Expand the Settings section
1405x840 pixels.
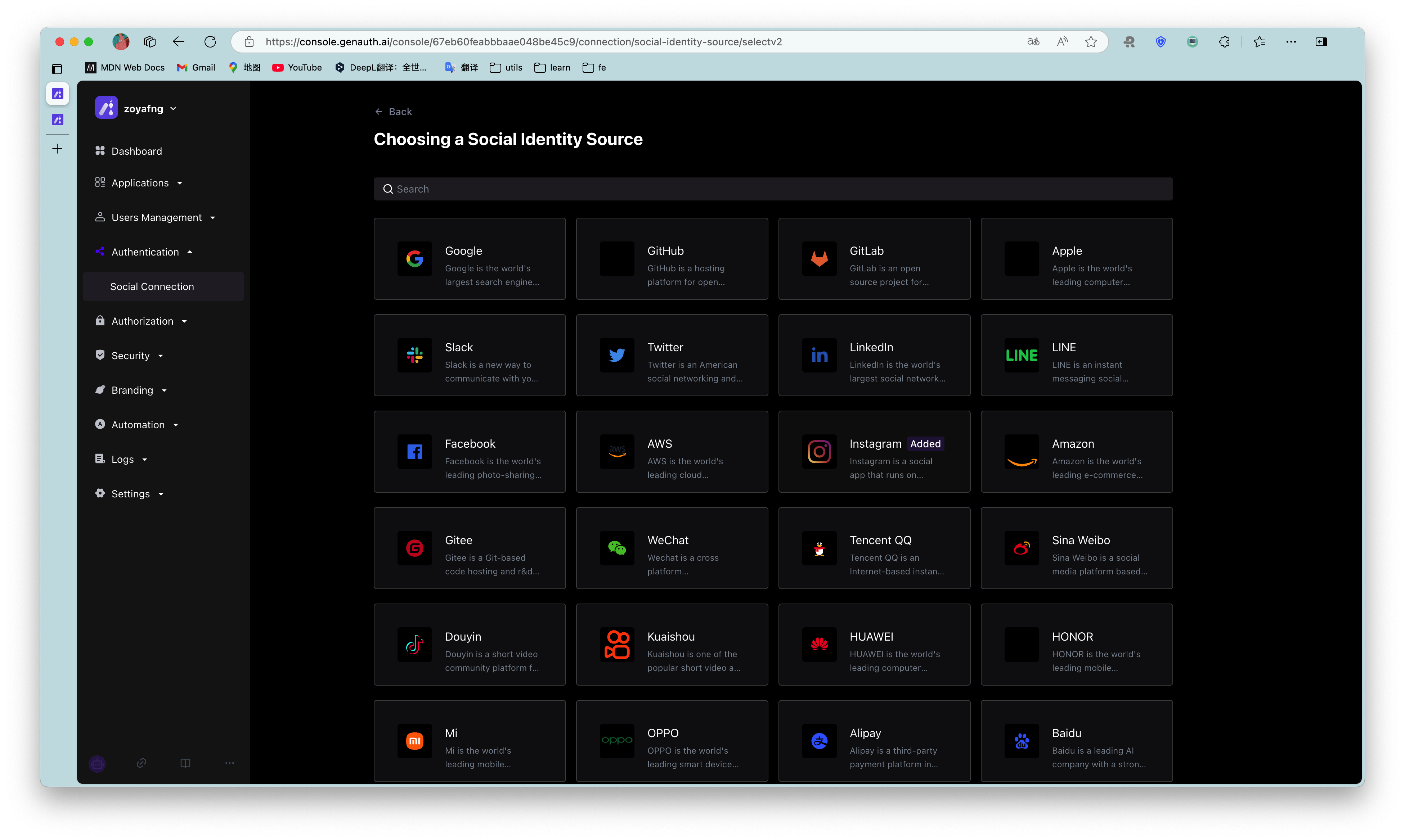[x=130, y=493]
